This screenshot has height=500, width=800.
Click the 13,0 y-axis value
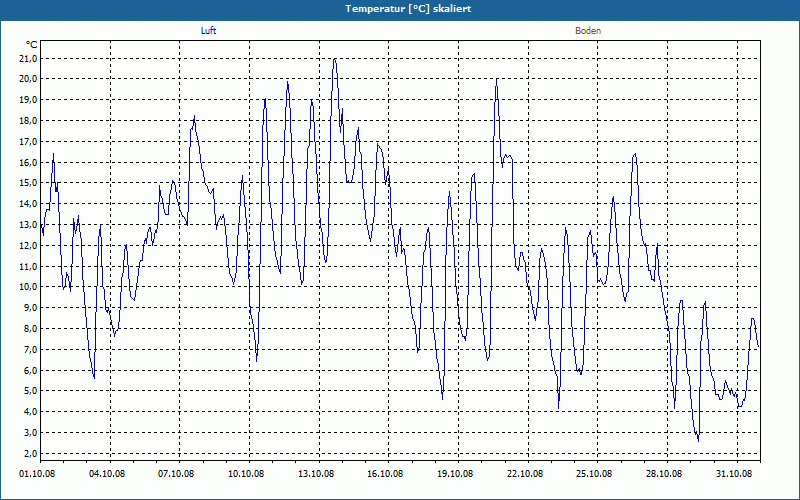click(29, 224)
